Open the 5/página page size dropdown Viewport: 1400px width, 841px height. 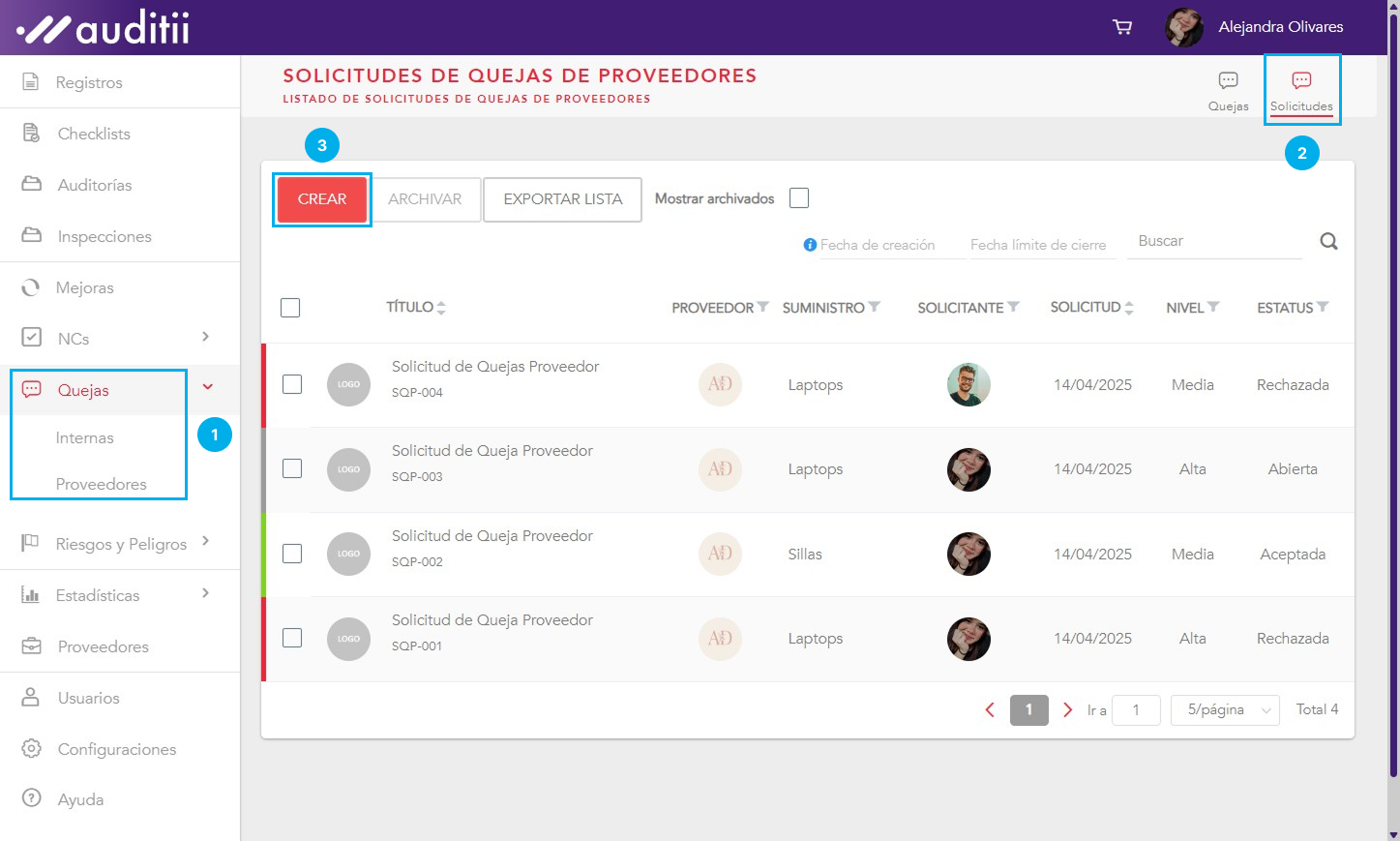[x=1224, y=709]
